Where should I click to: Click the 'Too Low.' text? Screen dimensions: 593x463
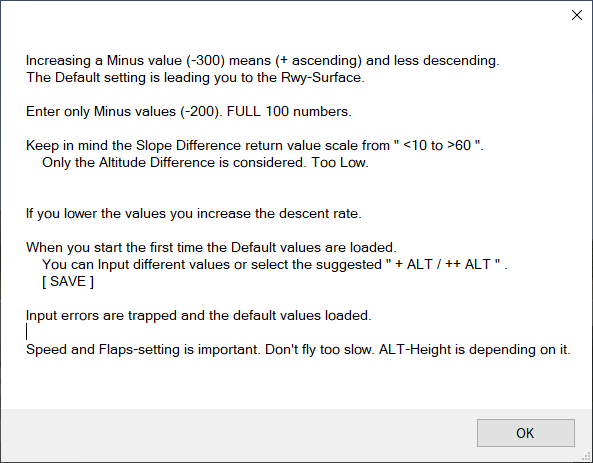(x=340, y=163)
